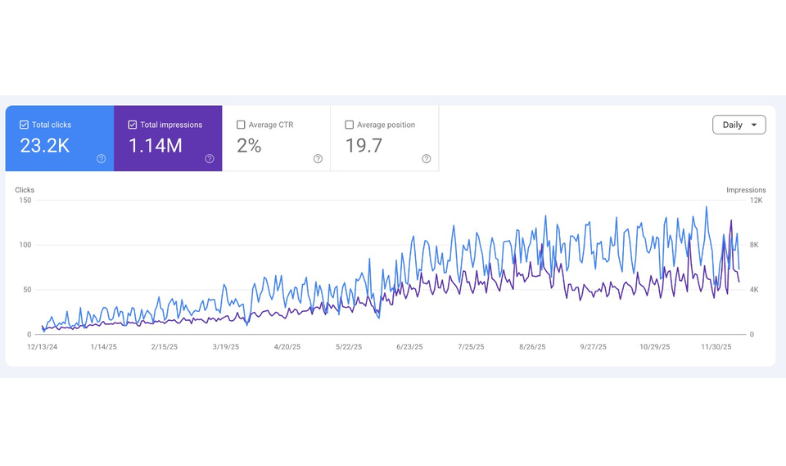786x466 pixels.
Task: Click help icon on Total impressions card
Action: 209,159
